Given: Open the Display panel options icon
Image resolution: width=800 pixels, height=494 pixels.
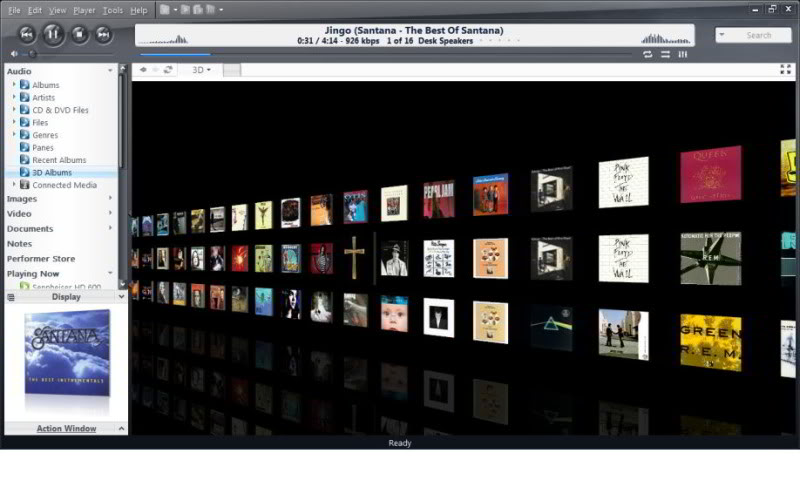Looking at the screenshot, I should pos(11,297).
